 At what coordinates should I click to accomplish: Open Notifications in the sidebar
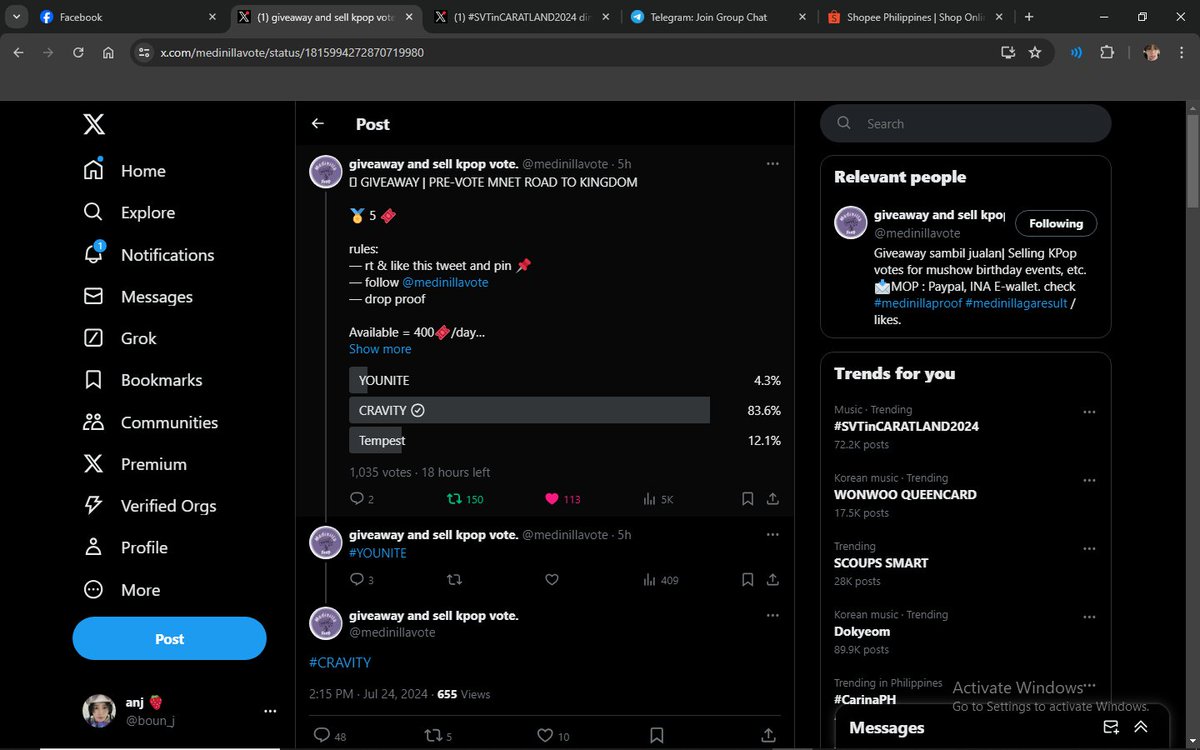pyautogui.click(x=149, y=255)
